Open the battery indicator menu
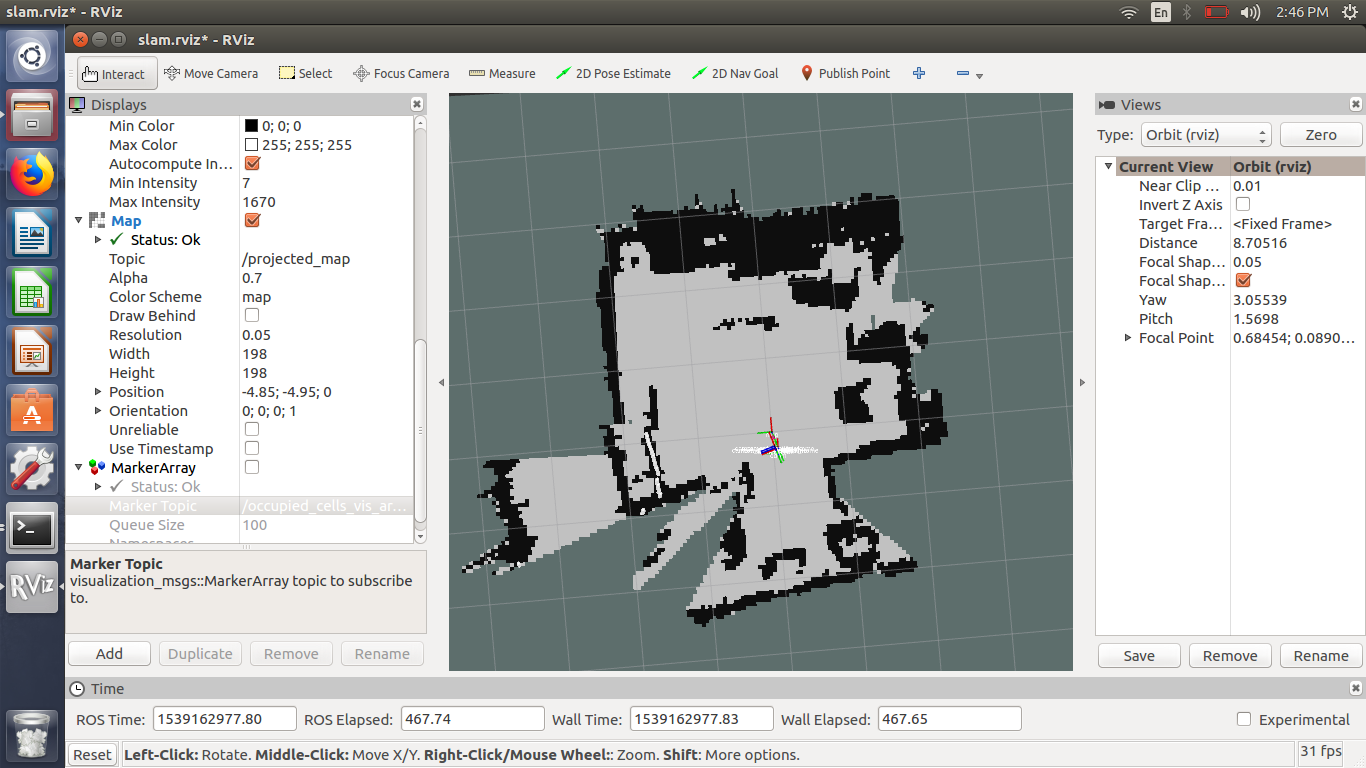 [x=1216, y=12]
